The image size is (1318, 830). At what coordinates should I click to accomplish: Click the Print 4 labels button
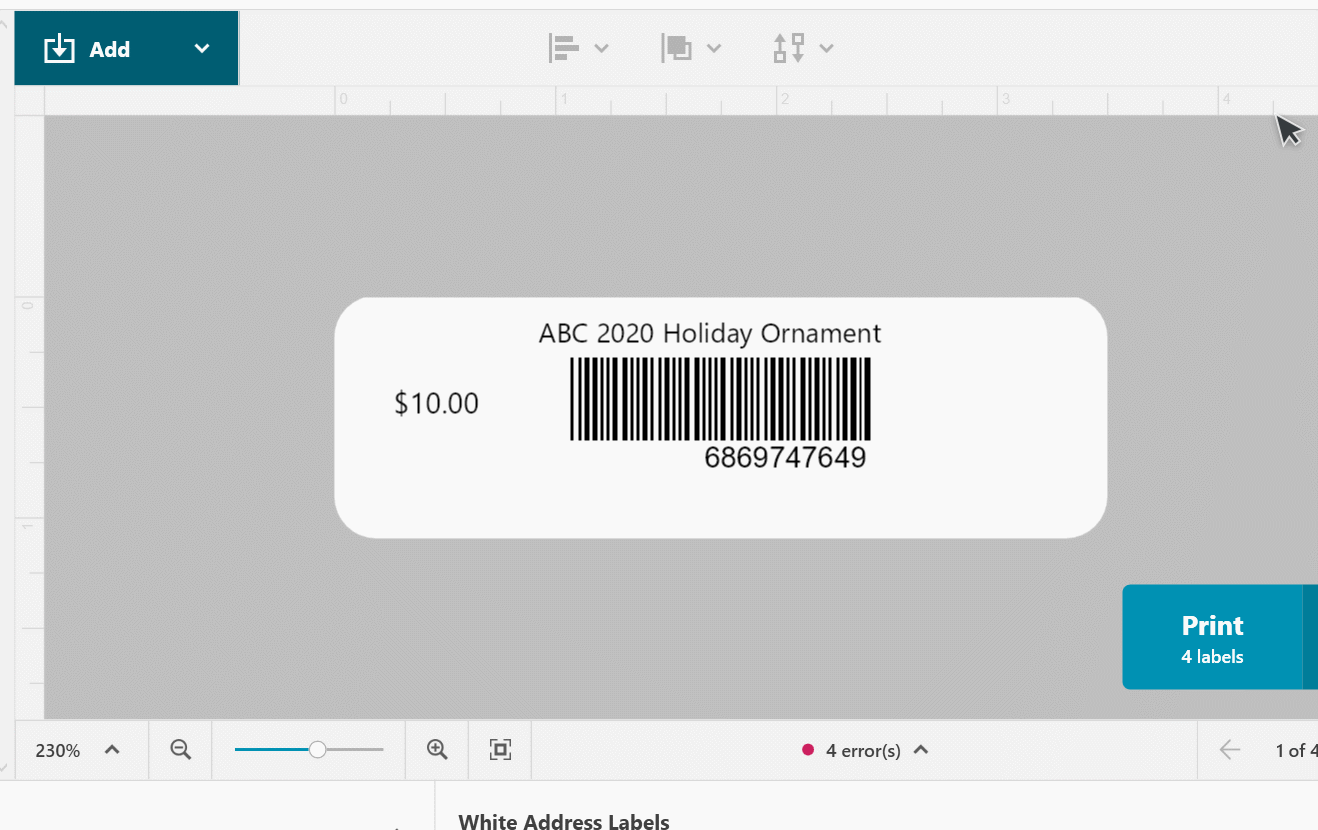(x=1212, y=637)
